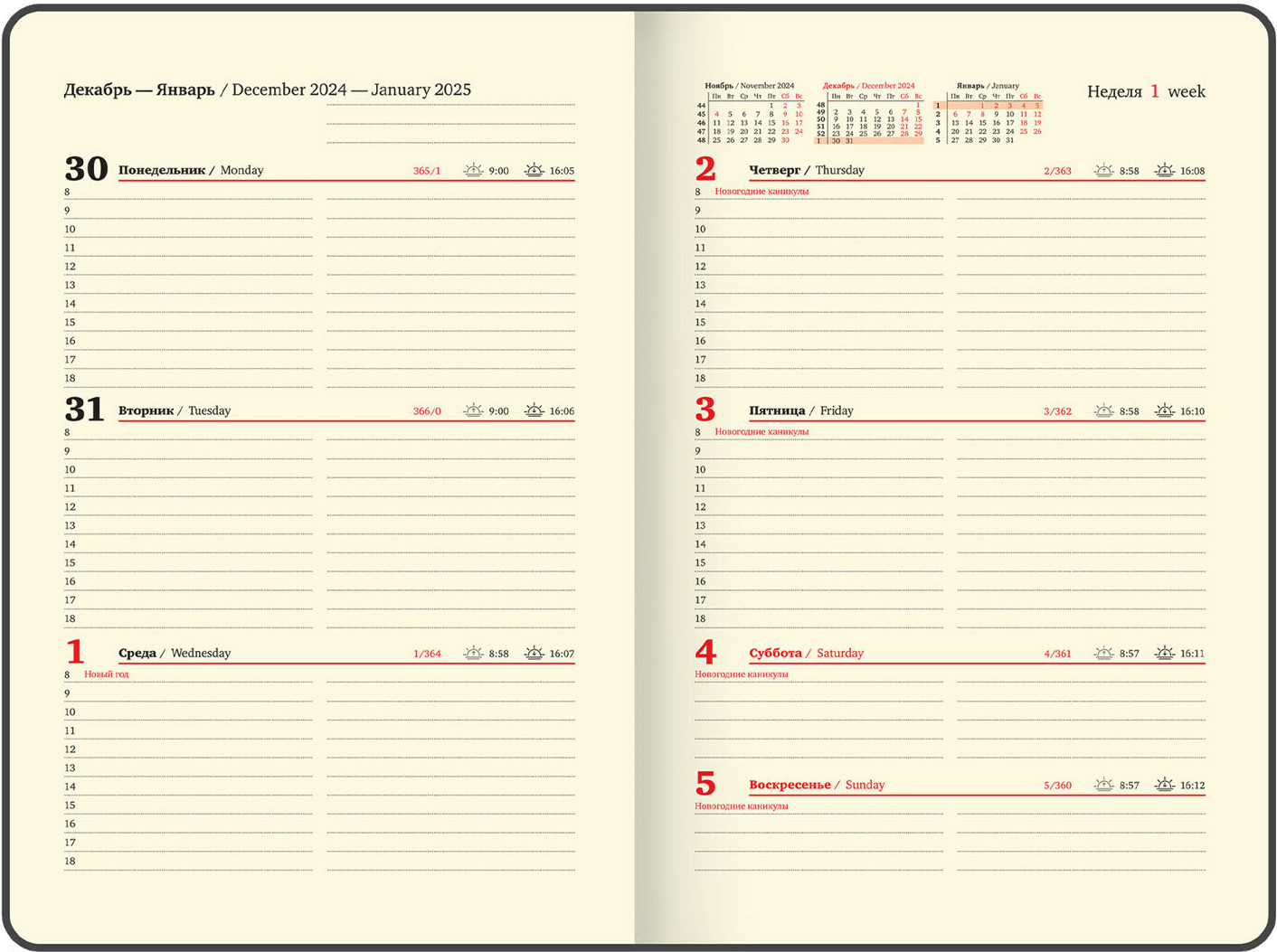
Task: Click the large date number 30
Action: pos(86,169)
